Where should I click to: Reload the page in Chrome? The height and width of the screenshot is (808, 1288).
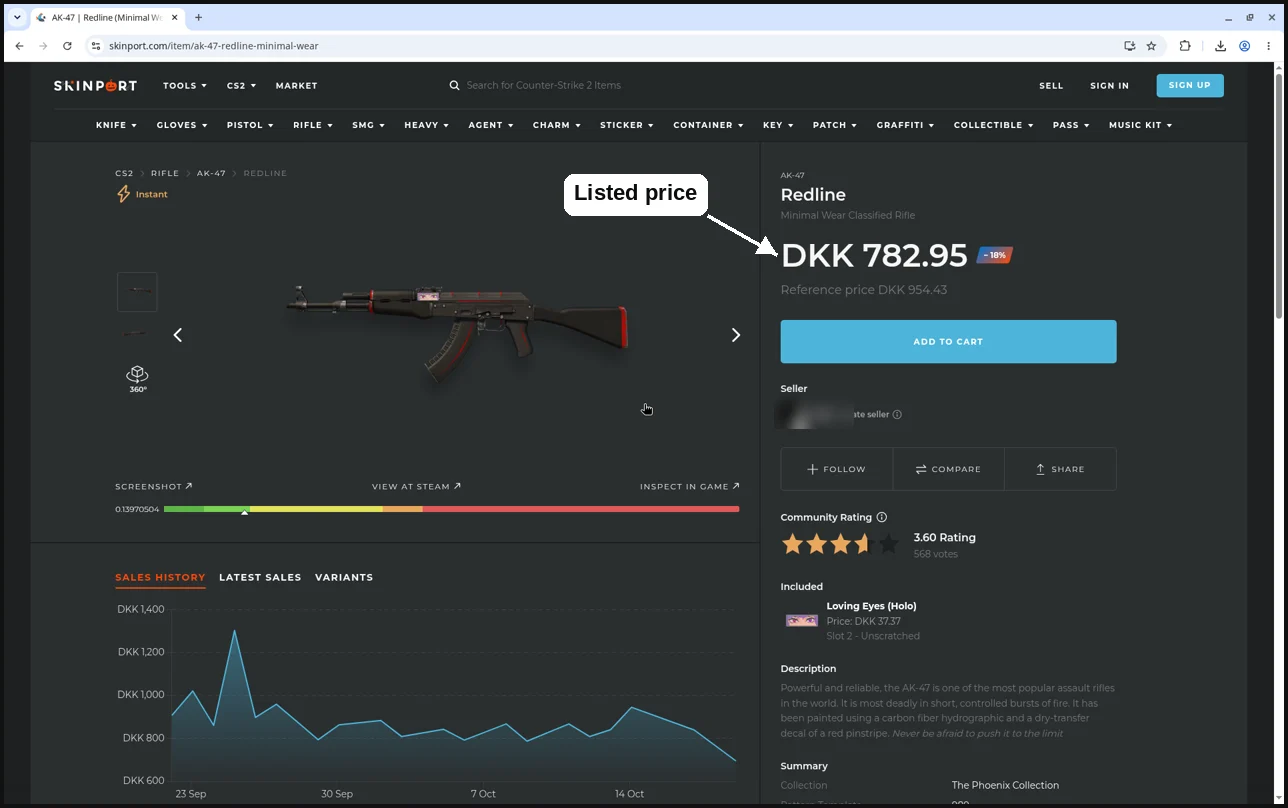67,46
